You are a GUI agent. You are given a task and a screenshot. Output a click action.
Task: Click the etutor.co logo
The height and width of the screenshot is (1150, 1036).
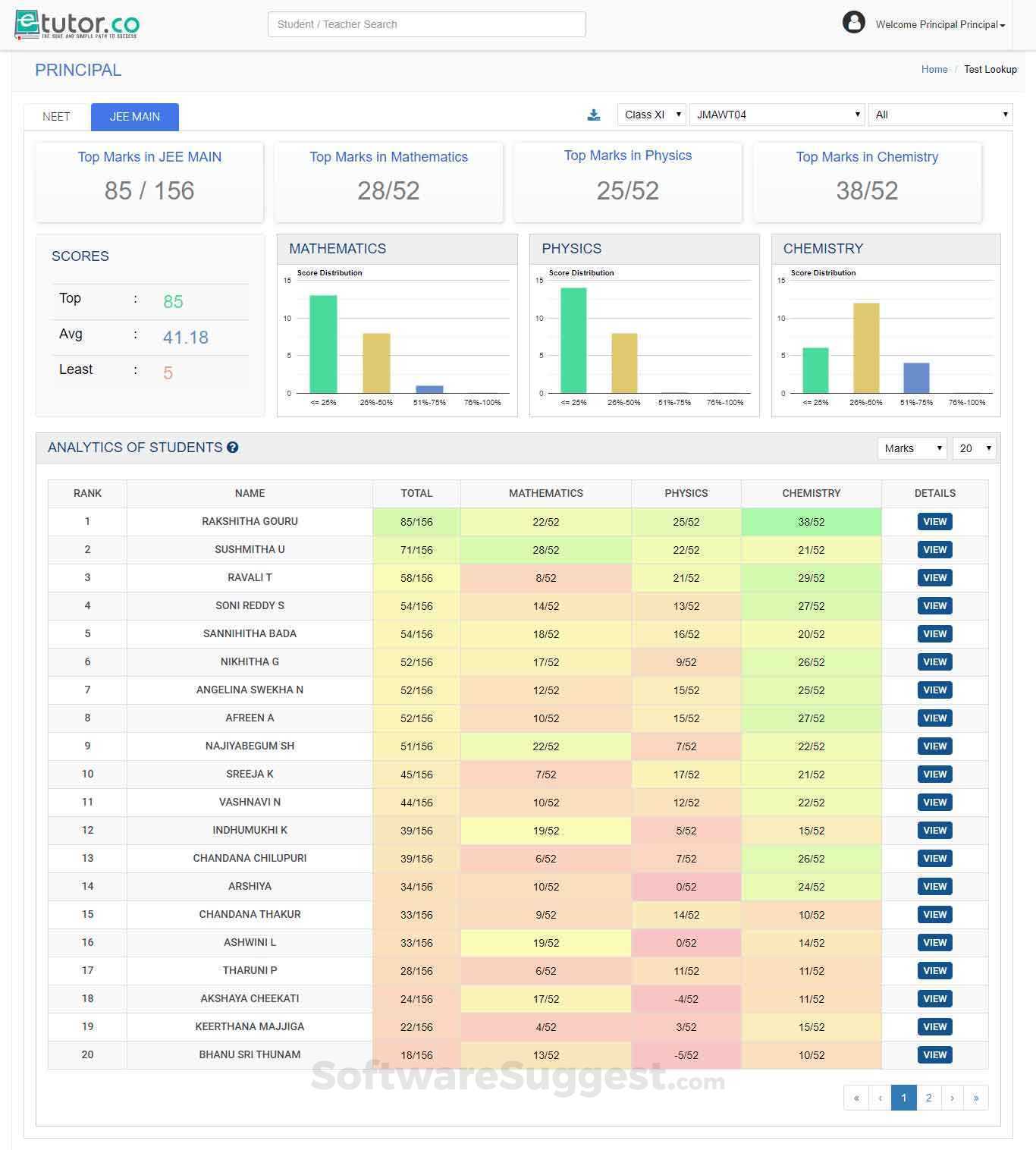click(x=75, y=24)
